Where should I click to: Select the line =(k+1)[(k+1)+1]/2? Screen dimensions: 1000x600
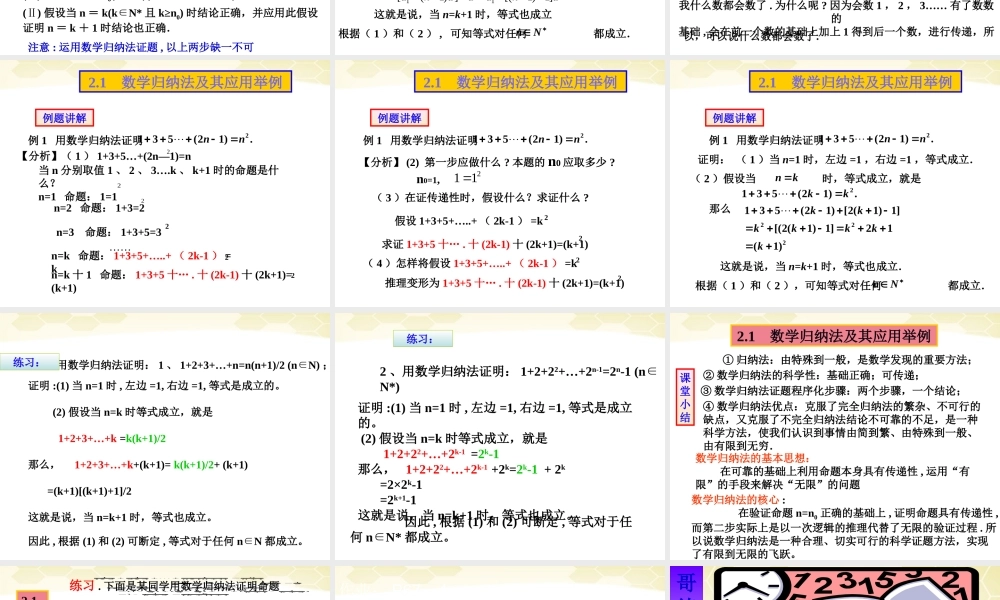[x=89, y=491]
